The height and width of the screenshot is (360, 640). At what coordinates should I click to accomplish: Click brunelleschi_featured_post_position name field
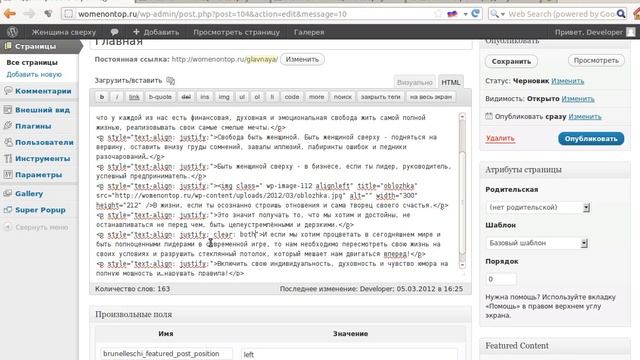click(167, 353)
